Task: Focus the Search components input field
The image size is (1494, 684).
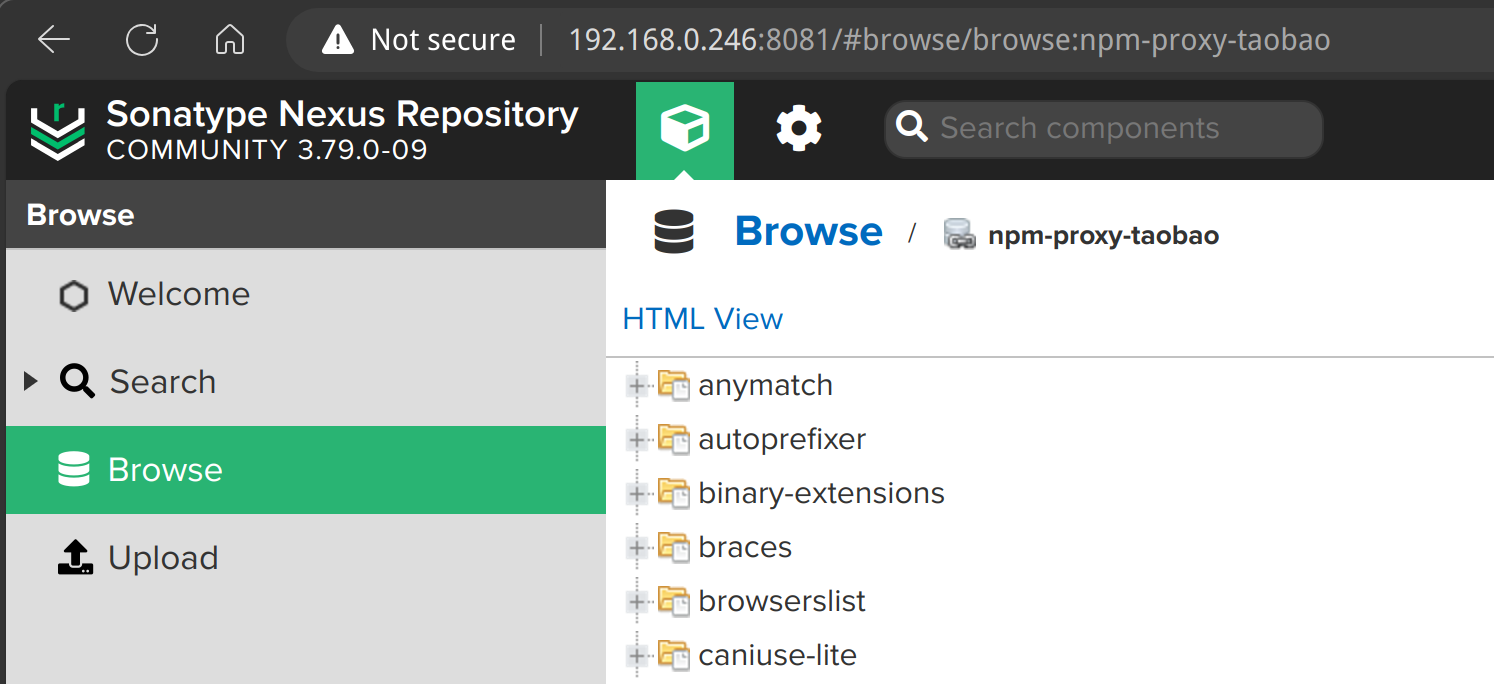Action: 1104,129
